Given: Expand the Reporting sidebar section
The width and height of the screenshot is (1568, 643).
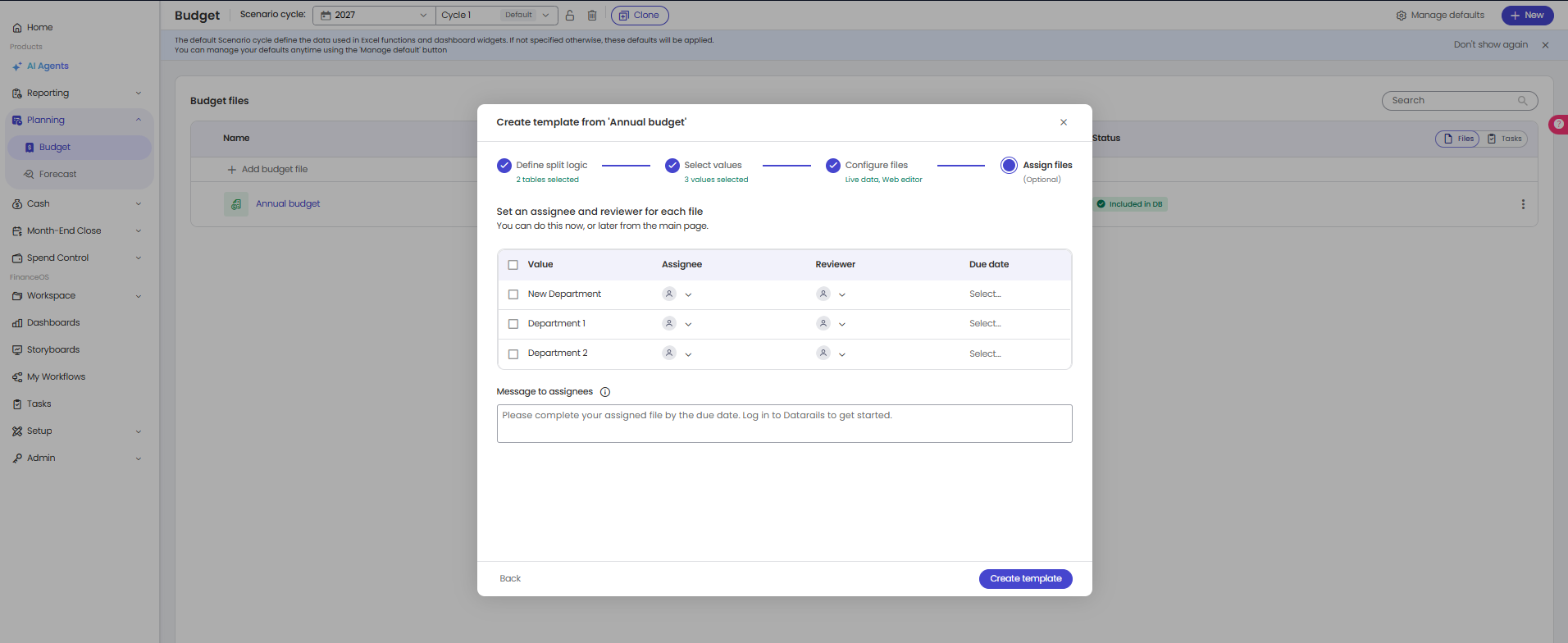Looking at the screenshot, I should click(x=139, y=93).
